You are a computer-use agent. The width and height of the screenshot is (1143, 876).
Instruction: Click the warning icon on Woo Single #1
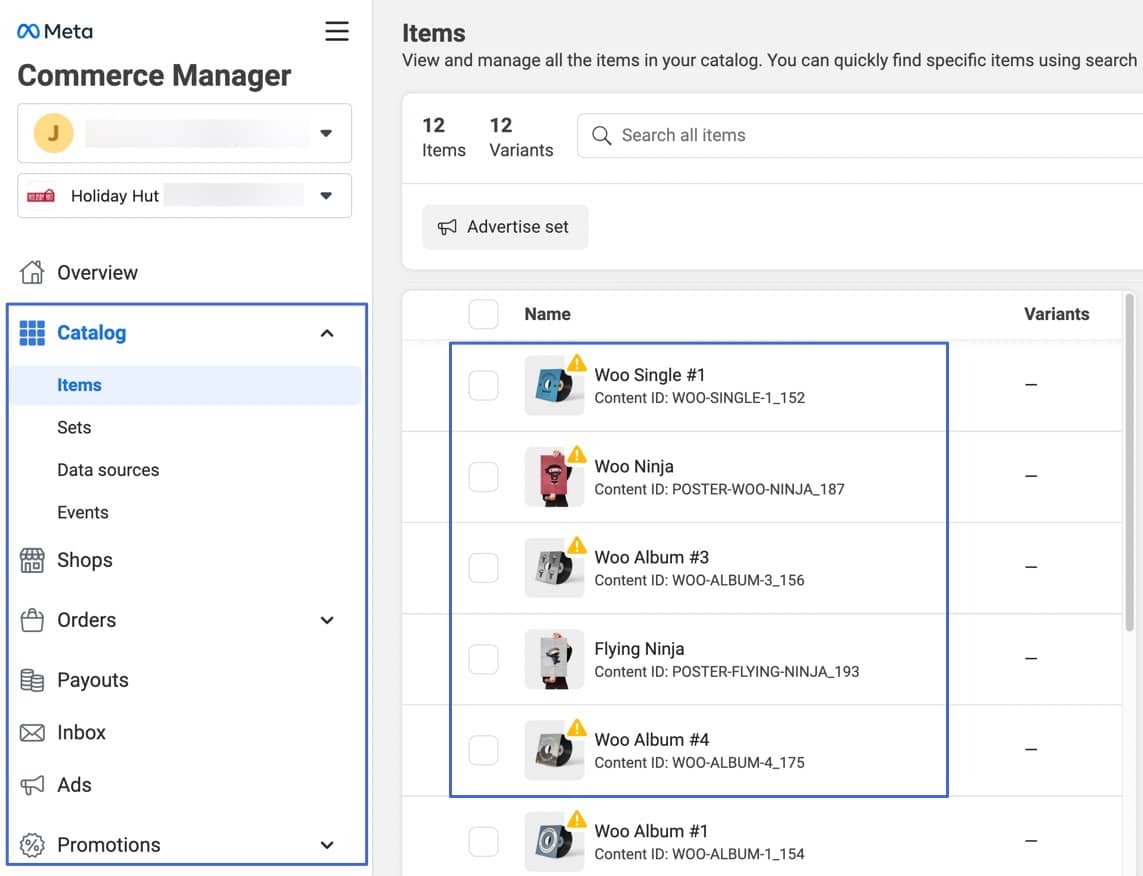tap(577, 363)
